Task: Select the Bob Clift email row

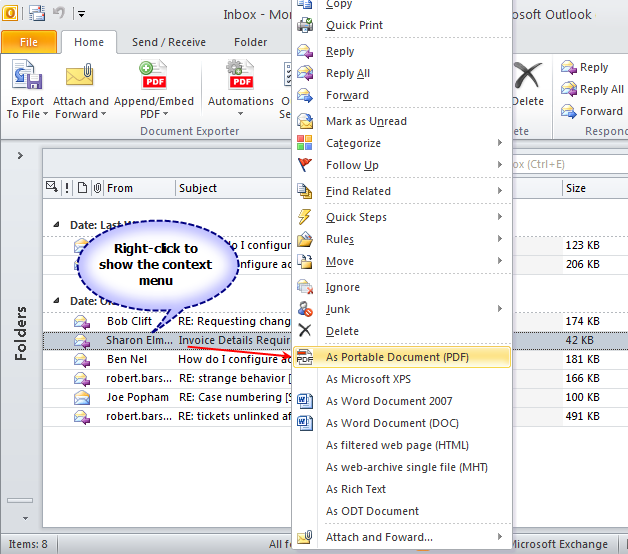Action: click(167, 321)
